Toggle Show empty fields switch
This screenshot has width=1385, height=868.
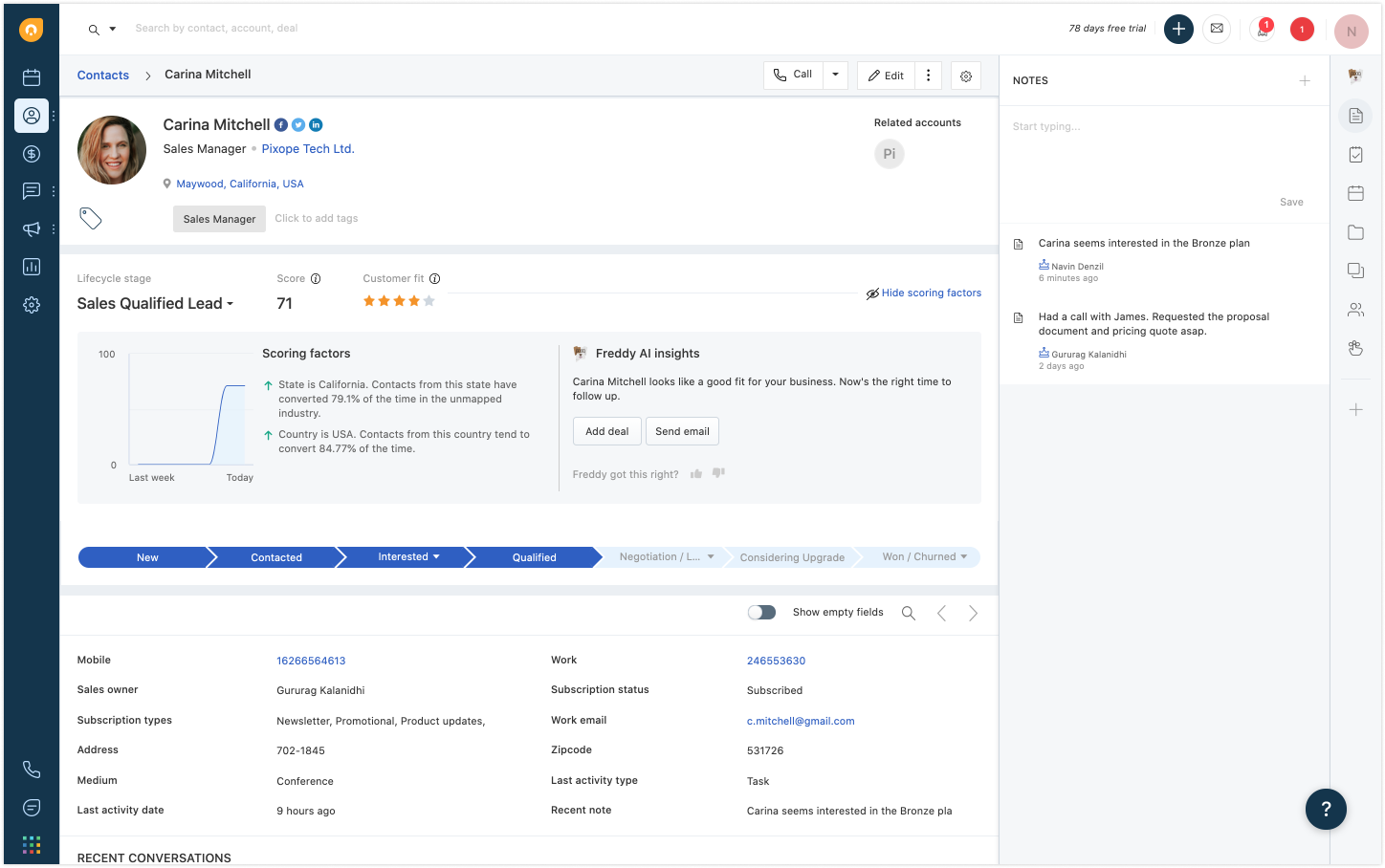pyautogui.click(x=761, y=612)
